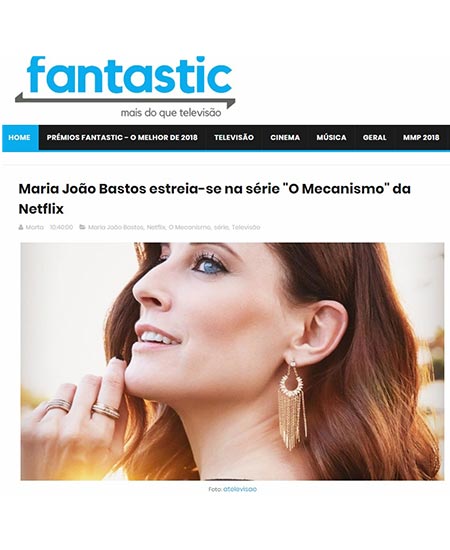450x550 pixels.
Task: Click the folder categories icon
Action: (82, 227)
